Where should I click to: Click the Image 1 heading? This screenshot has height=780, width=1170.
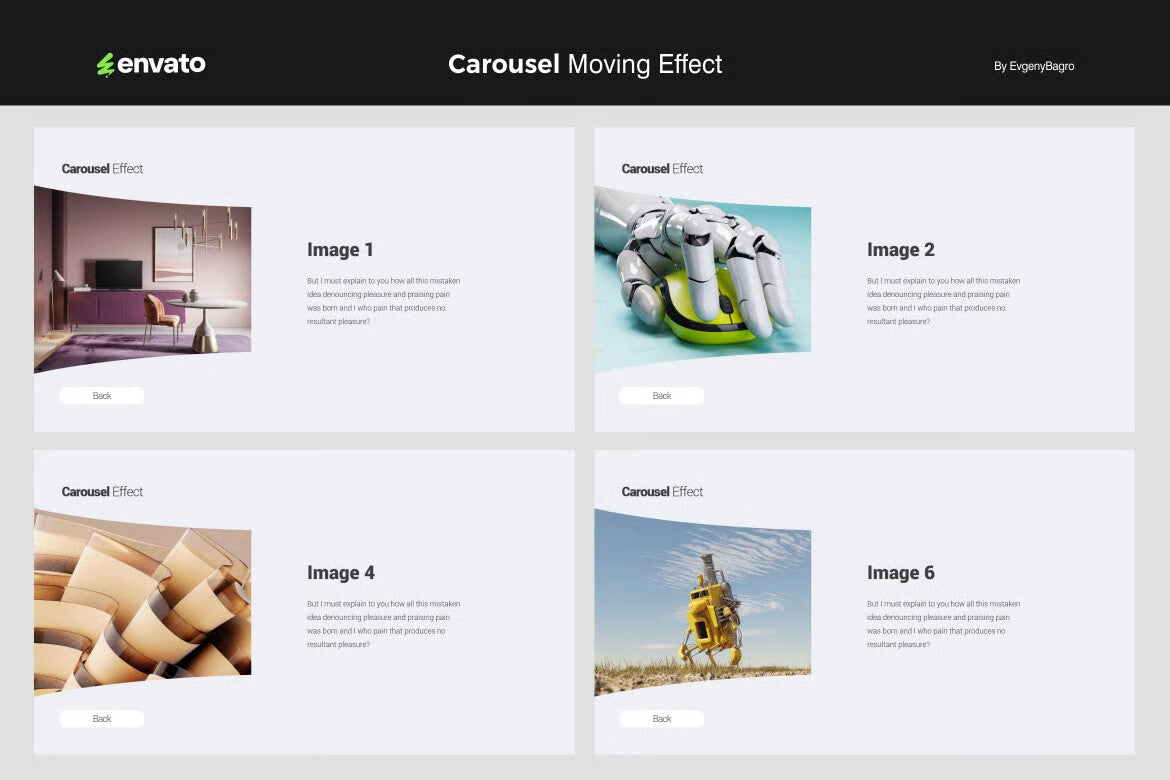click(341, 249)
